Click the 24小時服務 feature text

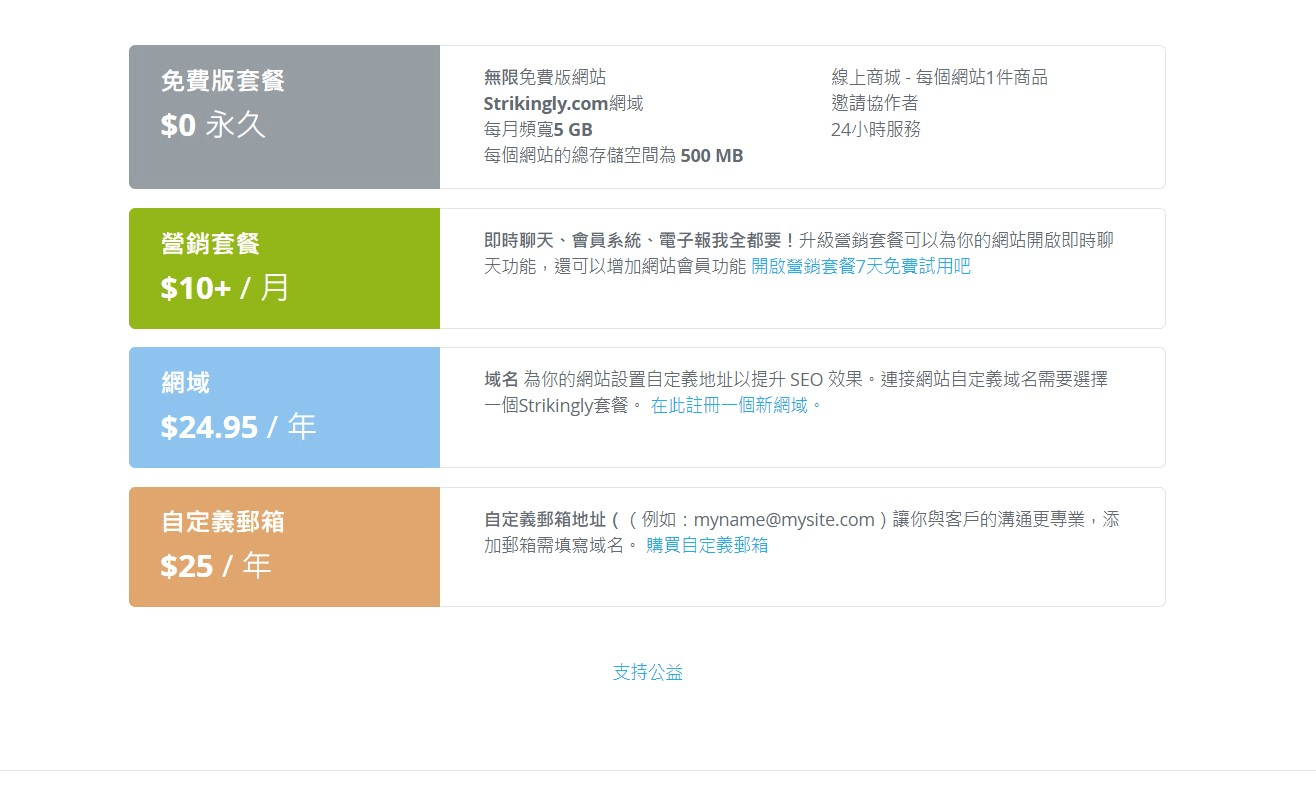tap(872, 129)
